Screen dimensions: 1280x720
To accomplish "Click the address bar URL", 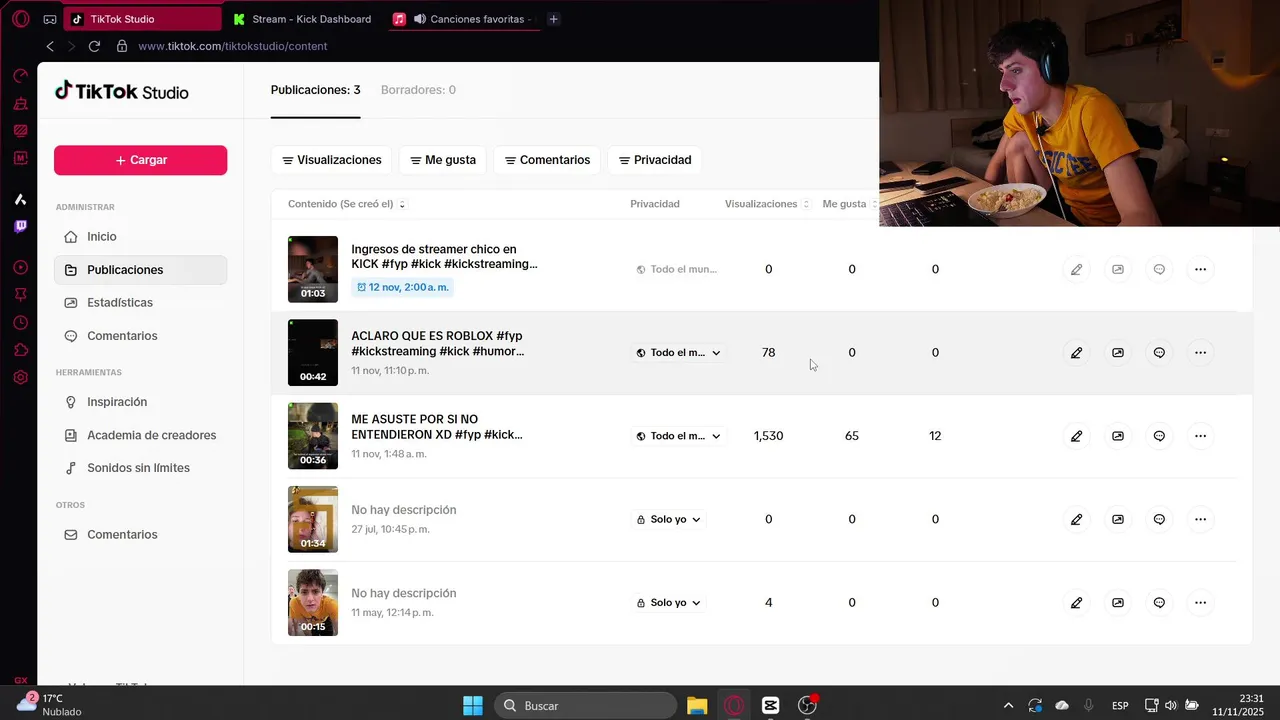I will tap(232, 46).
